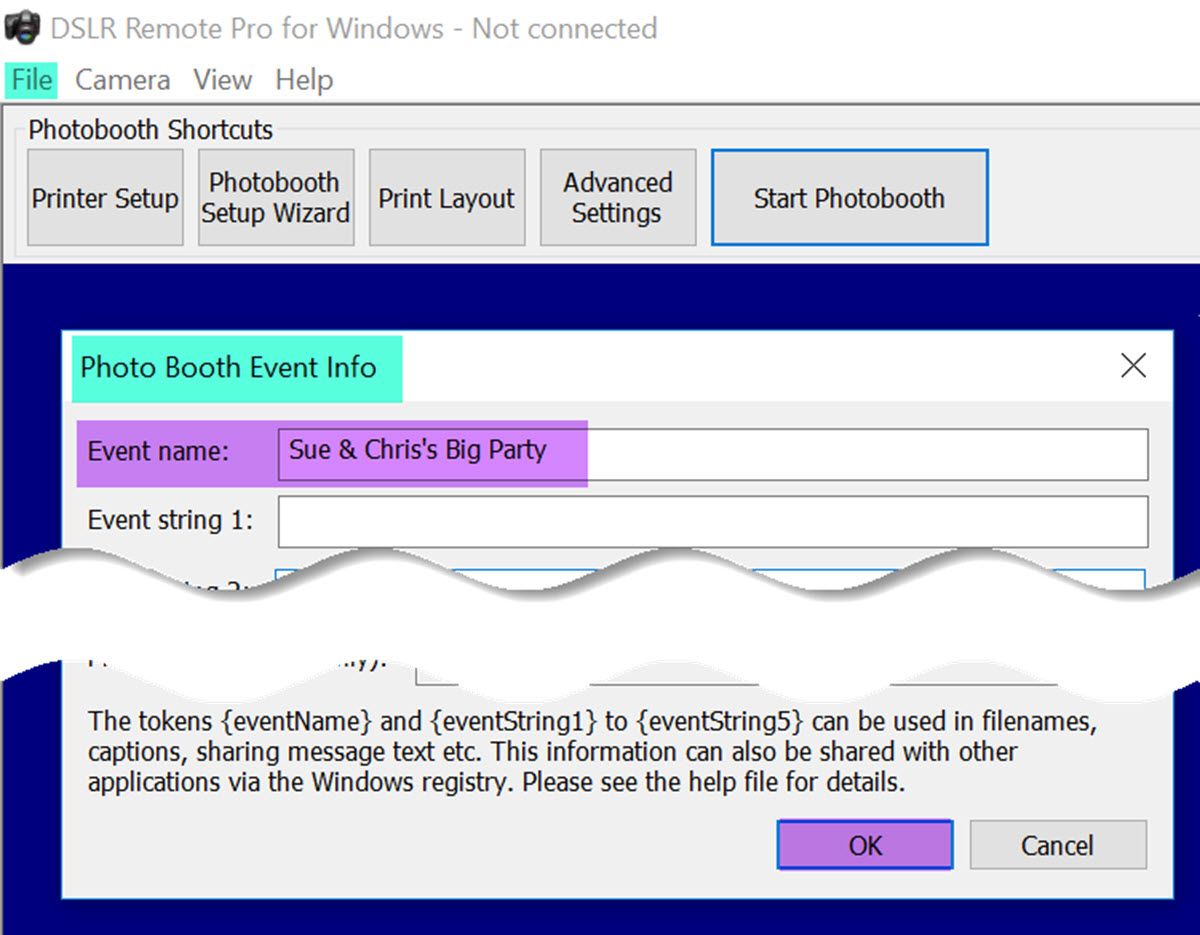1200x935 pixels.
Task: Open the Help menu
Action: point(304,80)
